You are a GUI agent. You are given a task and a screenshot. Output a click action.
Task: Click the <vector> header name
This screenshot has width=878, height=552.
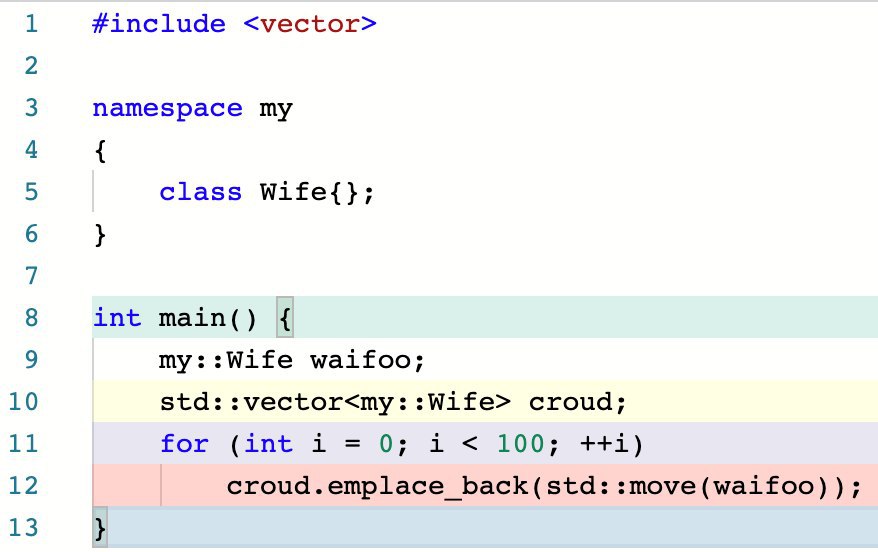coord(310,24)
